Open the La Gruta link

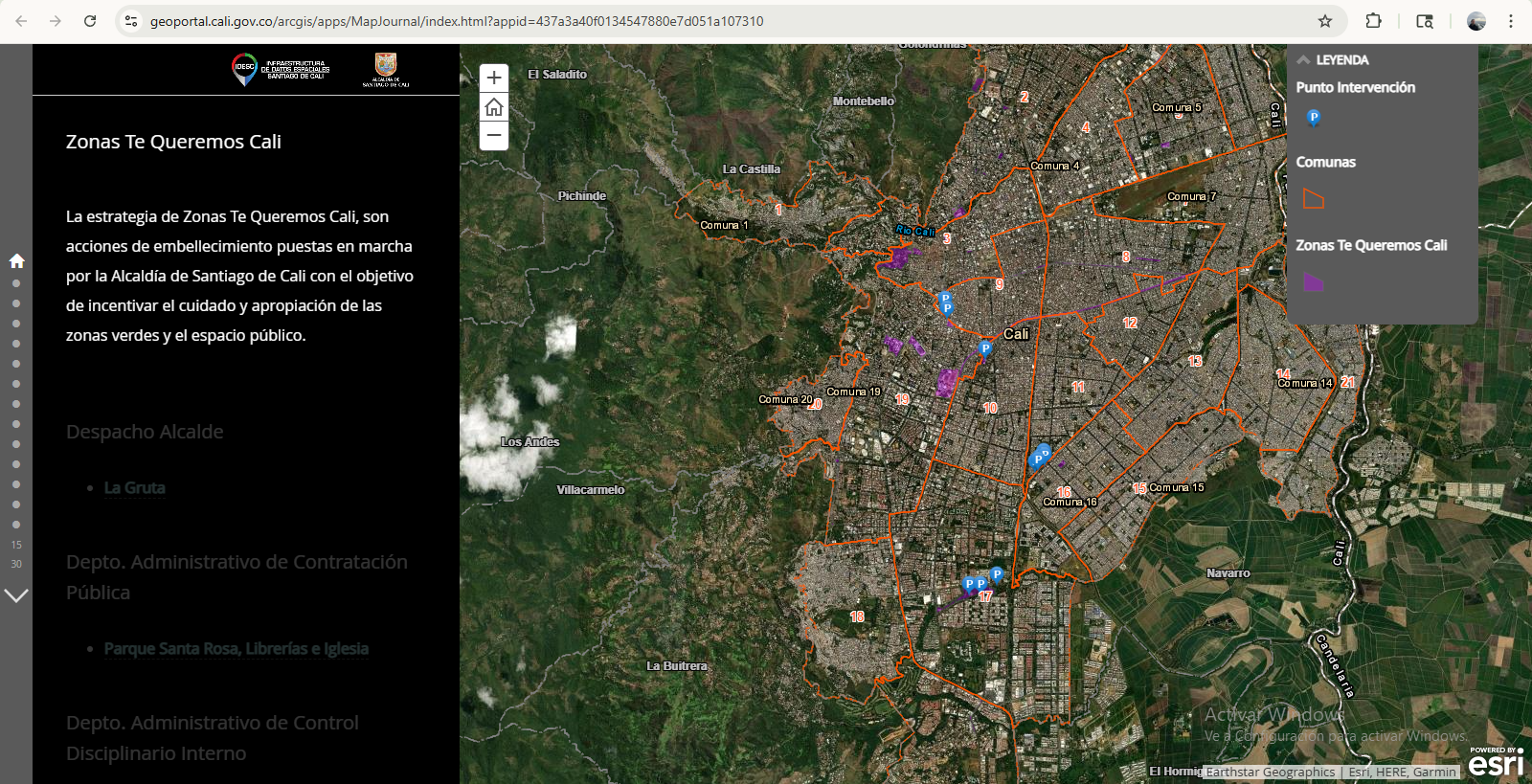pyautogui.click(x=134, y=488)
